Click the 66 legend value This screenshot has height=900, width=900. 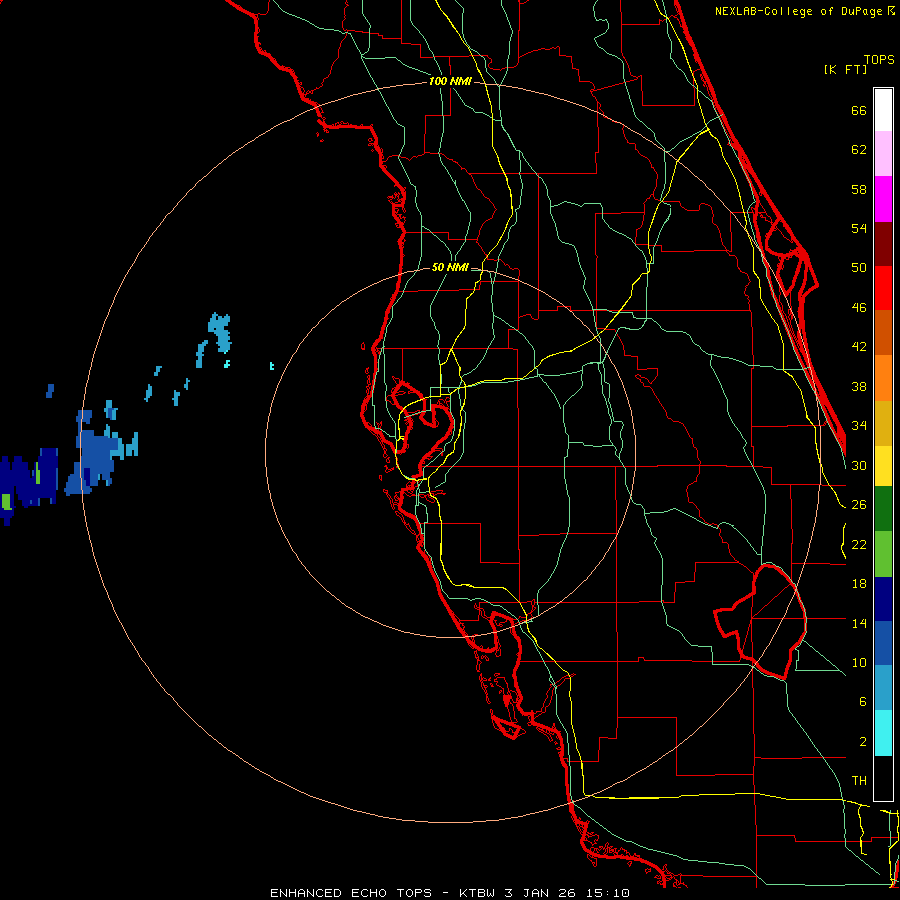[859, 110]
